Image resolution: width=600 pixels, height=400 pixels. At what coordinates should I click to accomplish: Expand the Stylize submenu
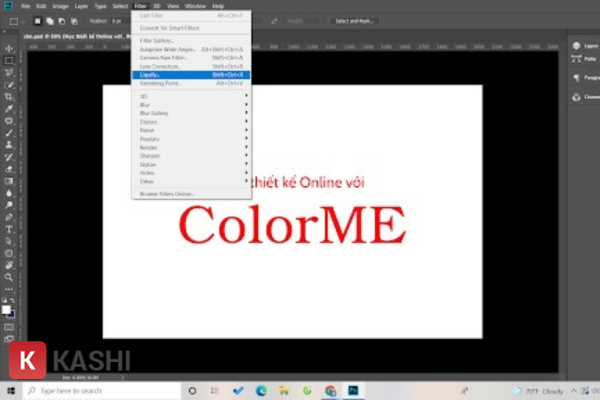191,165
